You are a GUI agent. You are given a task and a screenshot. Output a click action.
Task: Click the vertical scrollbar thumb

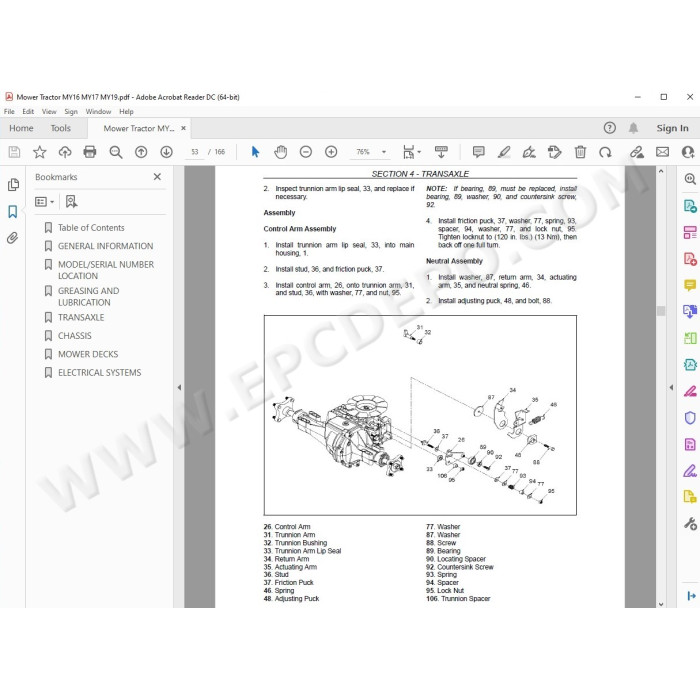[661, 311]
